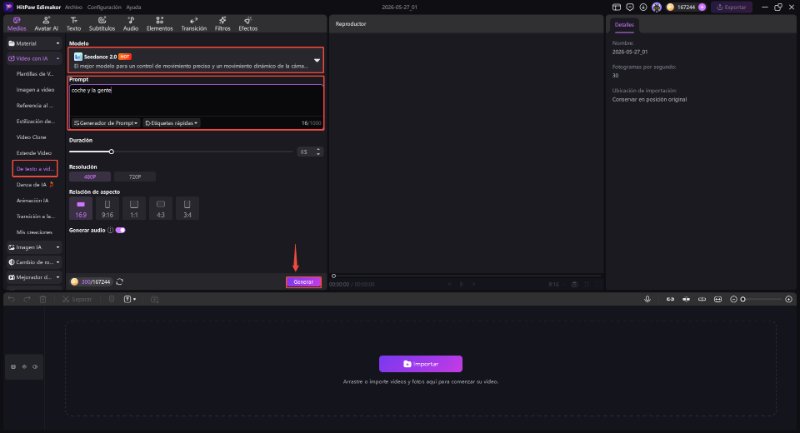Click the Generar button
The height and width of the screenshot is (433, 800).
coord(304,282)
